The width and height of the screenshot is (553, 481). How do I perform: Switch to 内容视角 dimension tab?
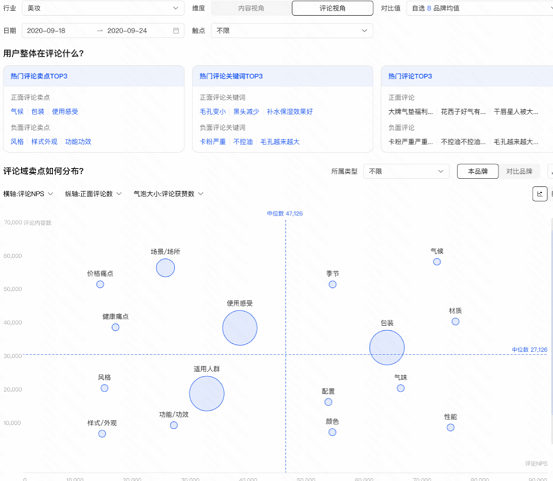tap(251, 8)
